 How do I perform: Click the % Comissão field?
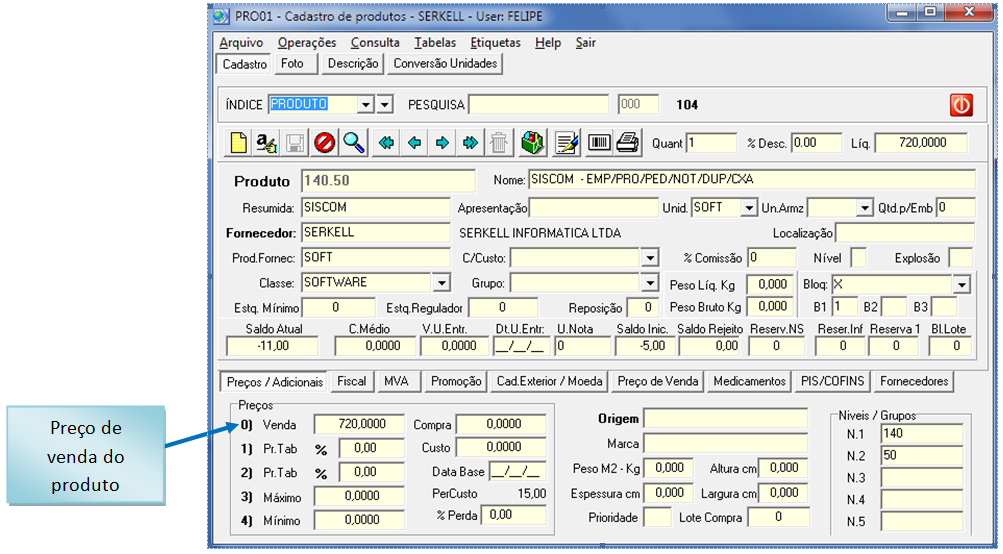click(x=771, y=258)
